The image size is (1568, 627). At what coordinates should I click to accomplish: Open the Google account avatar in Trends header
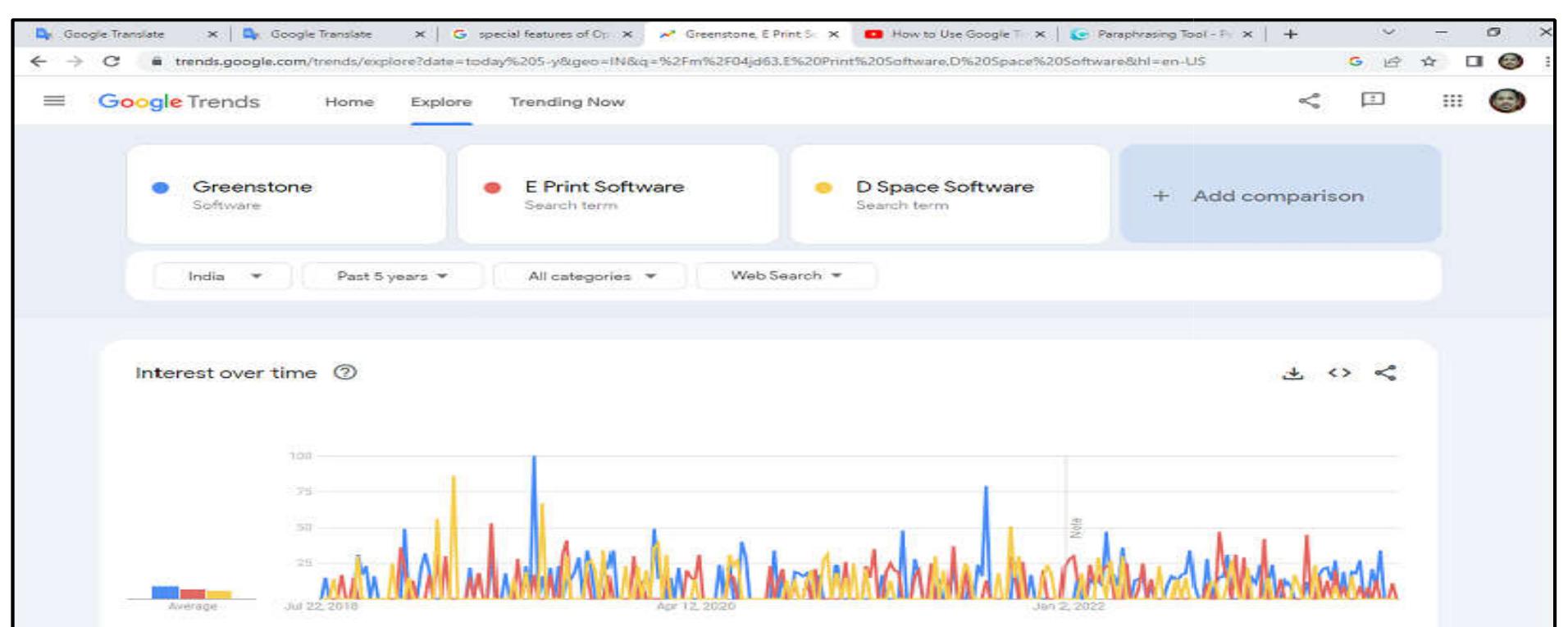pyautogui.click(x=1506, y=101)
